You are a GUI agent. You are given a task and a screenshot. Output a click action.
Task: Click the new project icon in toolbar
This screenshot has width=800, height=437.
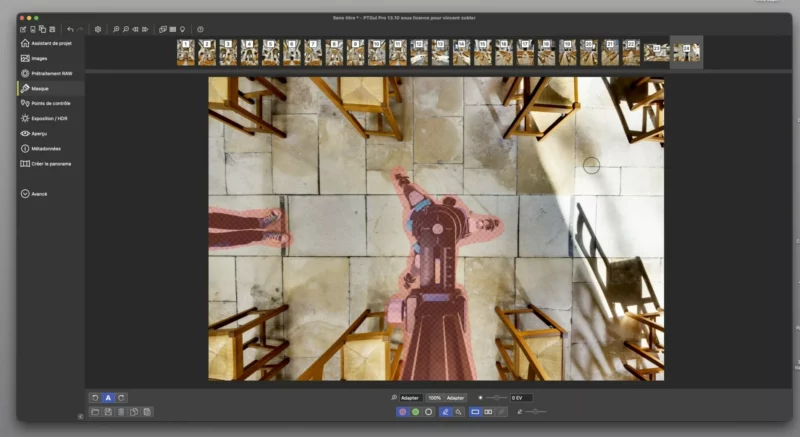[23, 30]
